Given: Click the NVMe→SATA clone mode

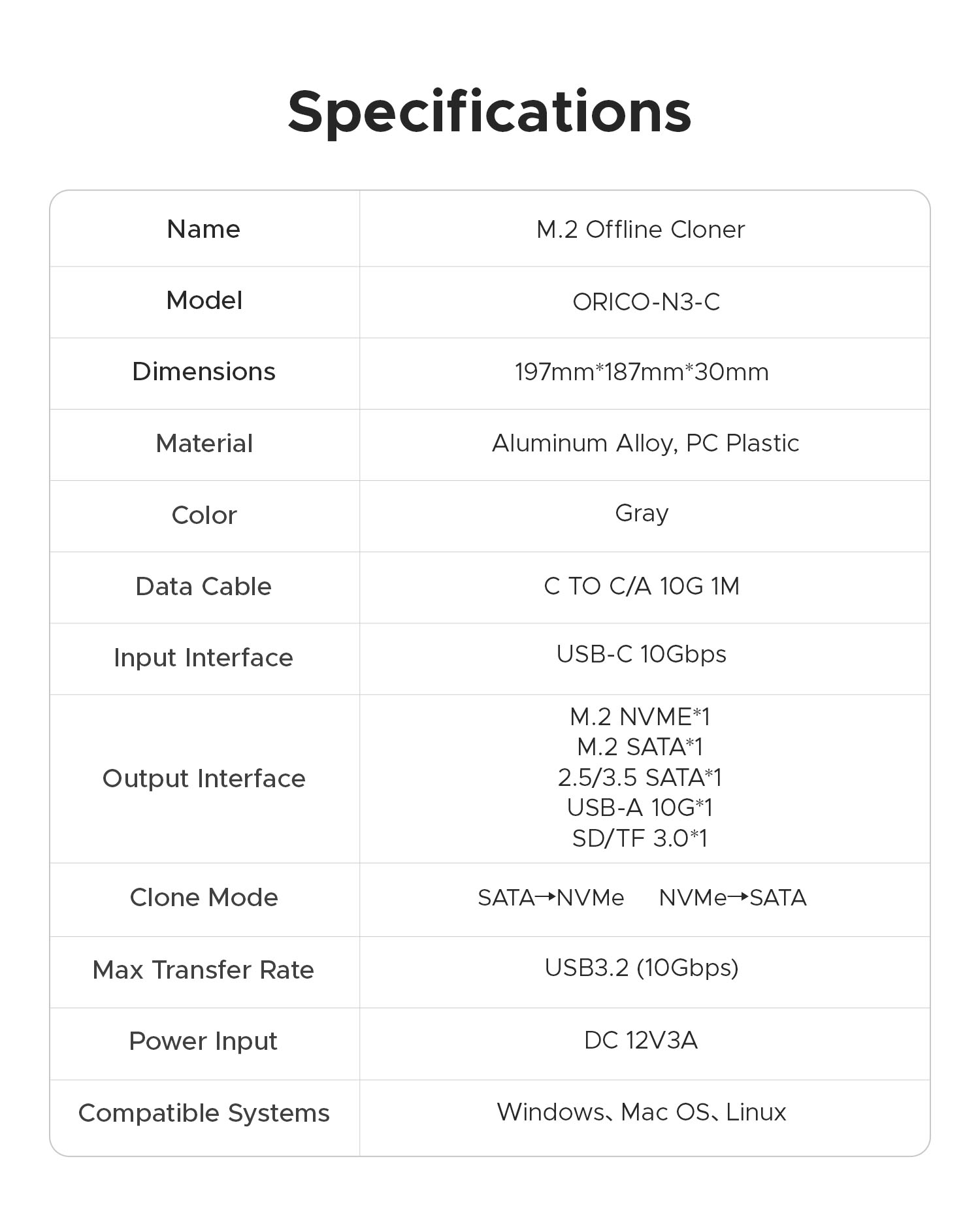Looking at the screenshot, I should point(732,898).
